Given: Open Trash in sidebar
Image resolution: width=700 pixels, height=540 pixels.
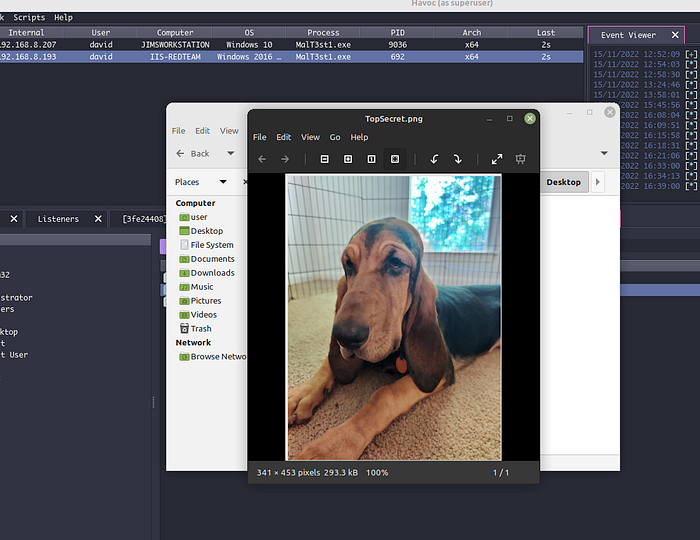Looking at the screenshot, I should 196,329.
